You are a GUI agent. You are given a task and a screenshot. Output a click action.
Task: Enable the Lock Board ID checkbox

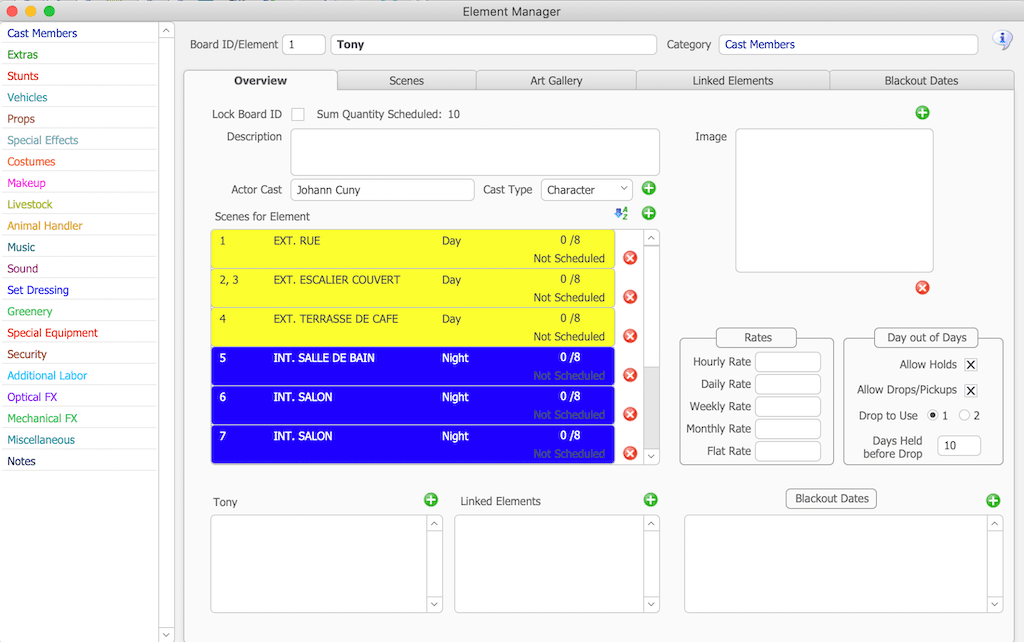pos(297,115)
